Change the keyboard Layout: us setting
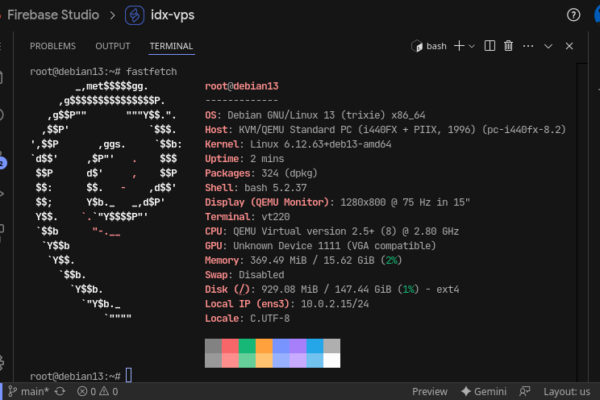 pos(567,392)
